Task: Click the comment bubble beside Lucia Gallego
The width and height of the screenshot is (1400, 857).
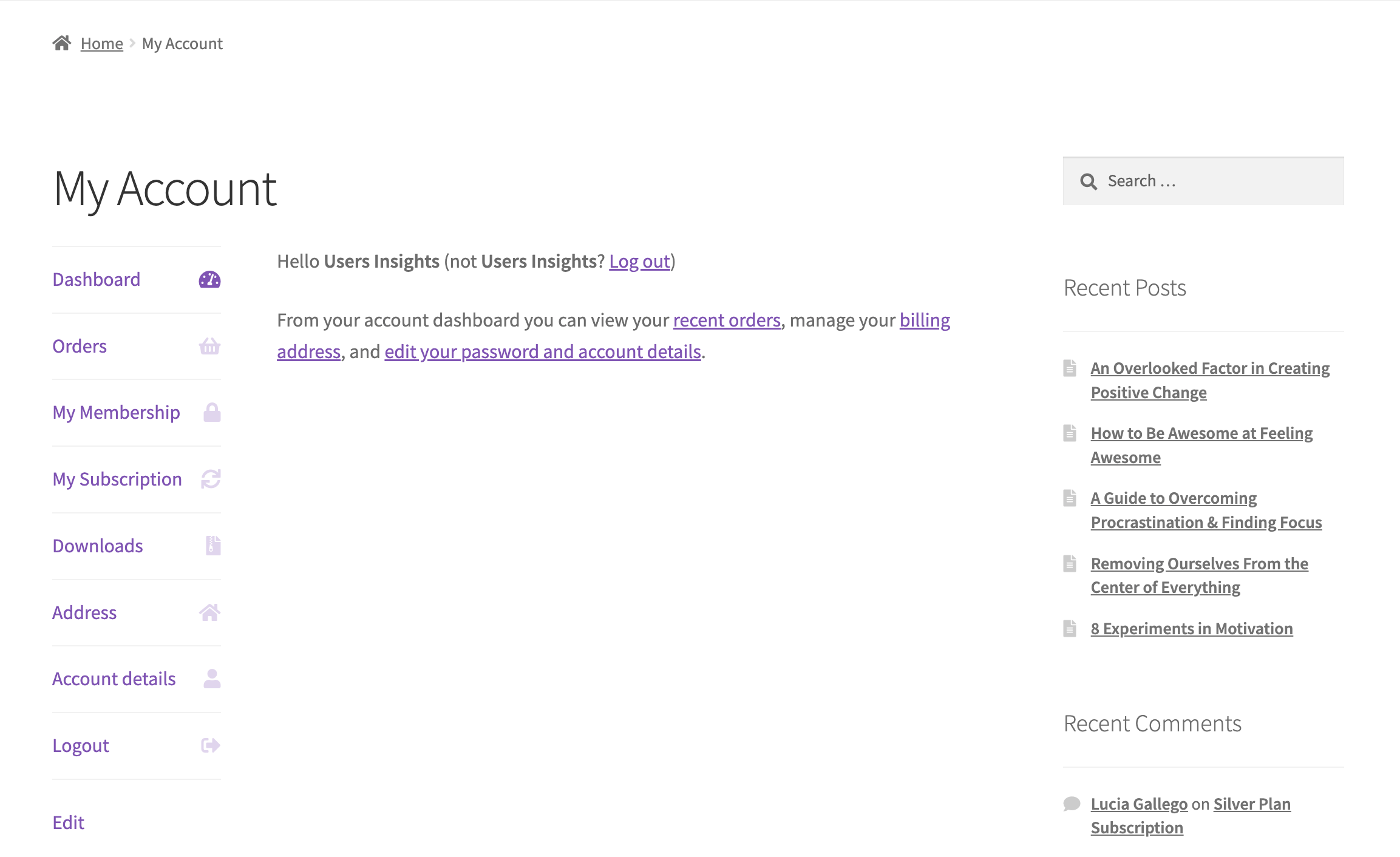Action: click(1071, 804)
